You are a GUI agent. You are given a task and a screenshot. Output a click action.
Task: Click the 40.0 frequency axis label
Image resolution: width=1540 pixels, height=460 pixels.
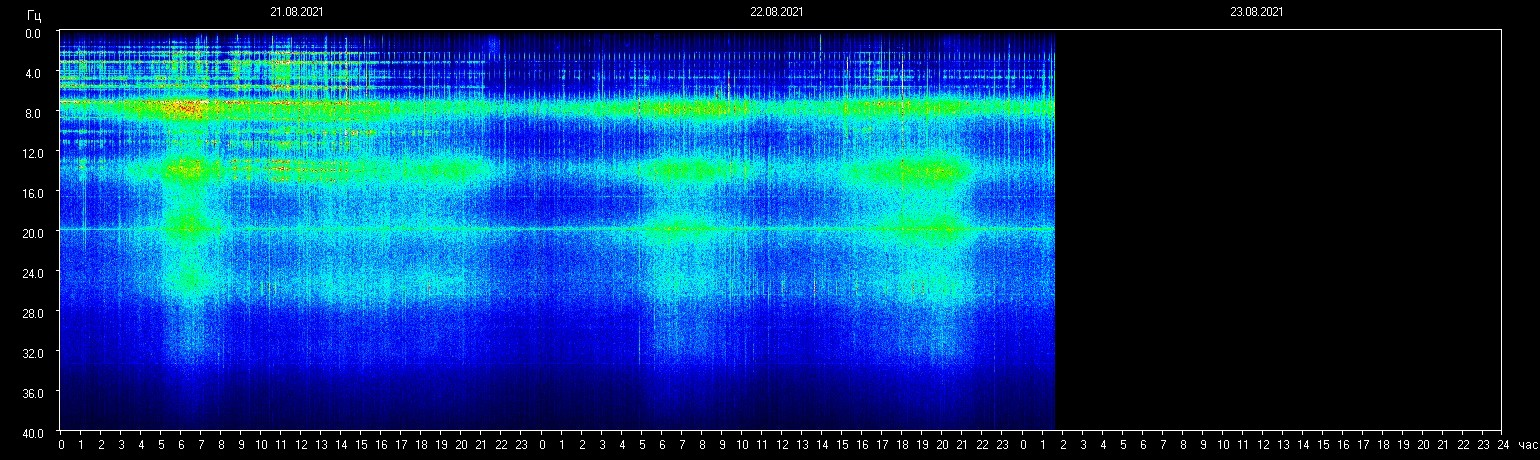(33, 432)
